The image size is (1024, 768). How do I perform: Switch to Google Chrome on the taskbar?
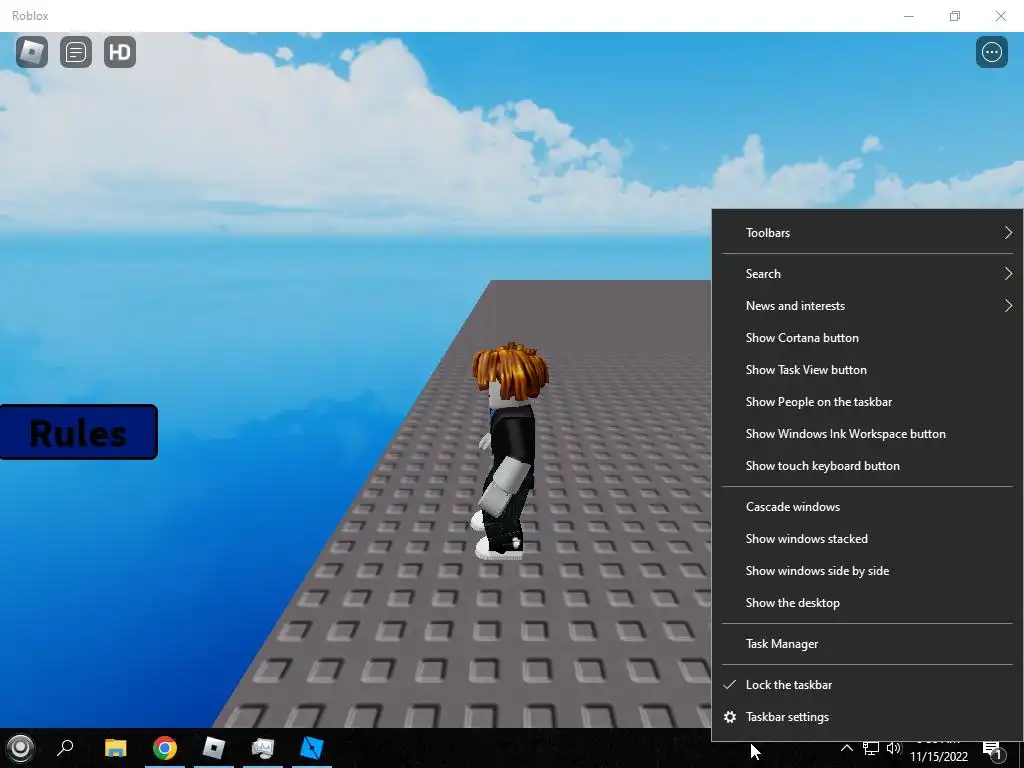coord(165,748)
